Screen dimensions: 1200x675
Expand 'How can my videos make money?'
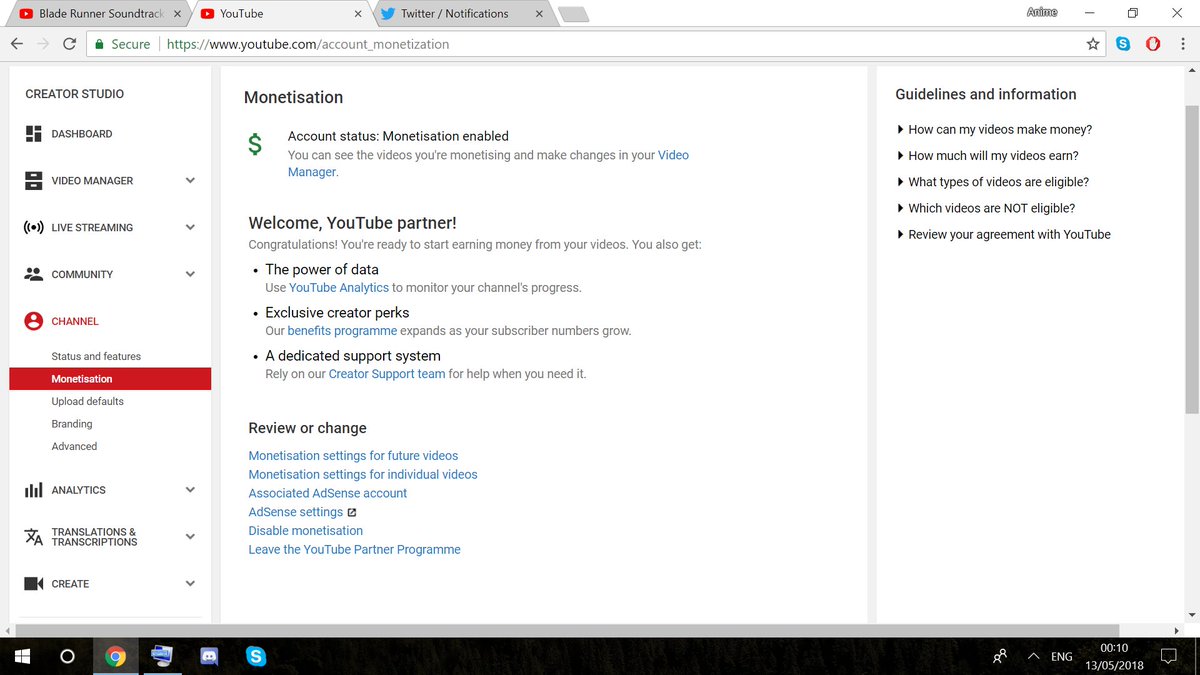[994, 130]
